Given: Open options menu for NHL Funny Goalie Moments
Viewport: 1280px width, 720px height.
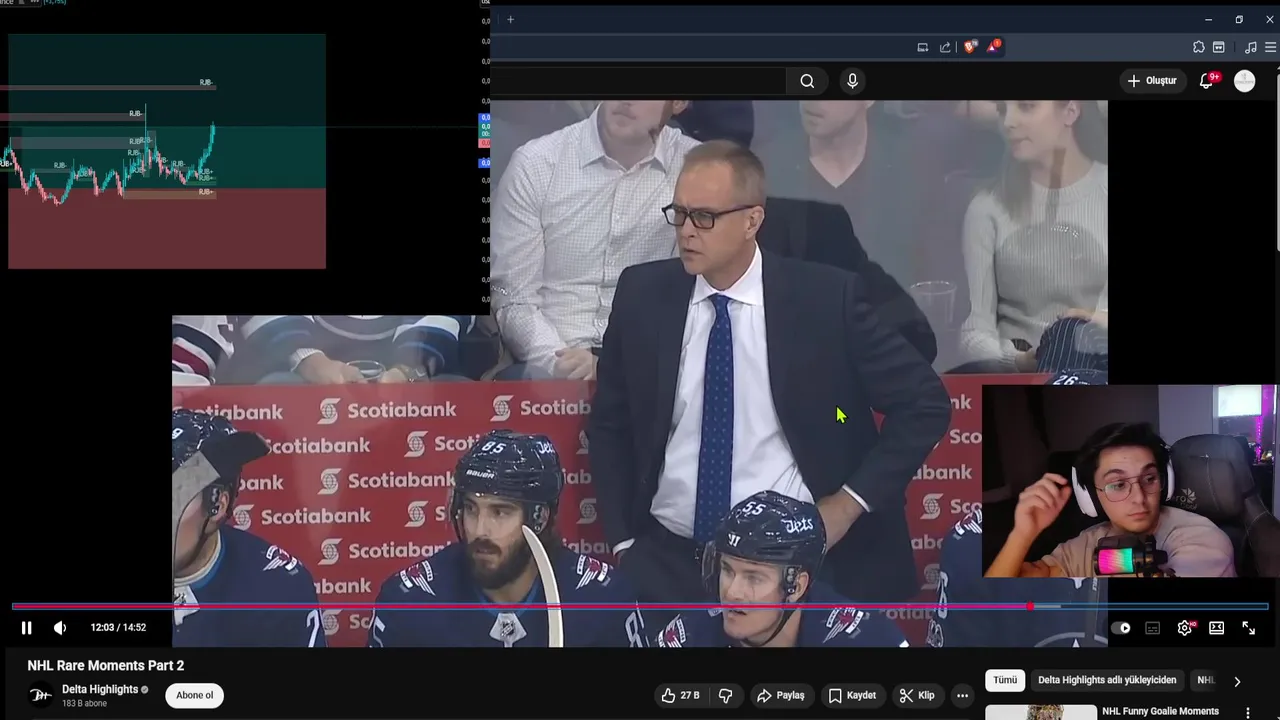Looking at the screenshot, I should pos(1248,713).
